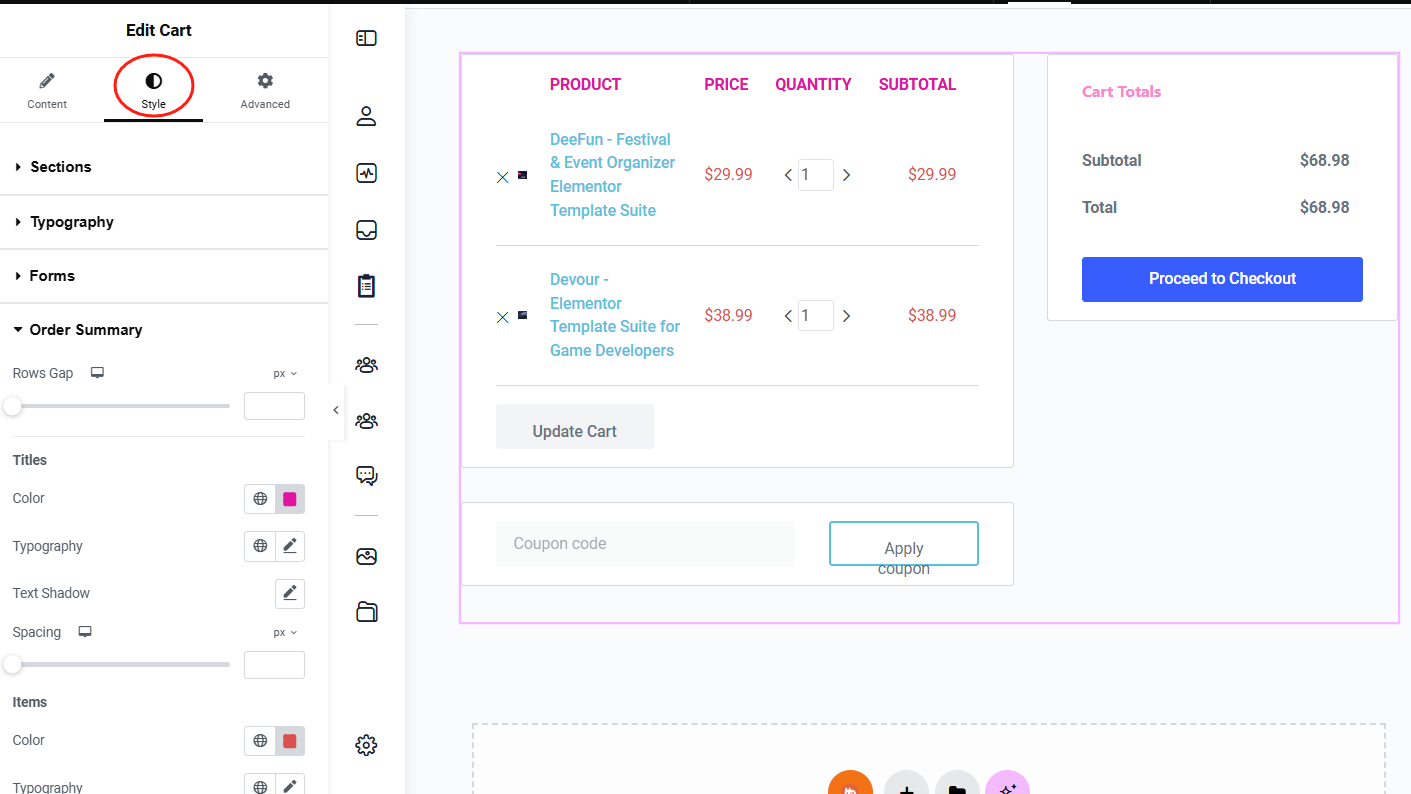Click inside the Coupon code field

[x=644, y=543]
